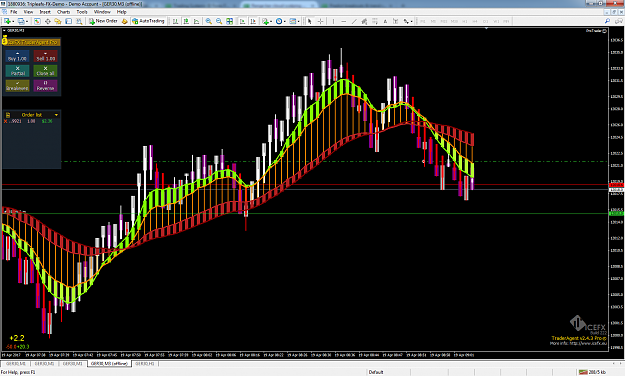Open the Data Window icon
The width and height of the screenshot is (625, 376).
[x=47, y=21]
